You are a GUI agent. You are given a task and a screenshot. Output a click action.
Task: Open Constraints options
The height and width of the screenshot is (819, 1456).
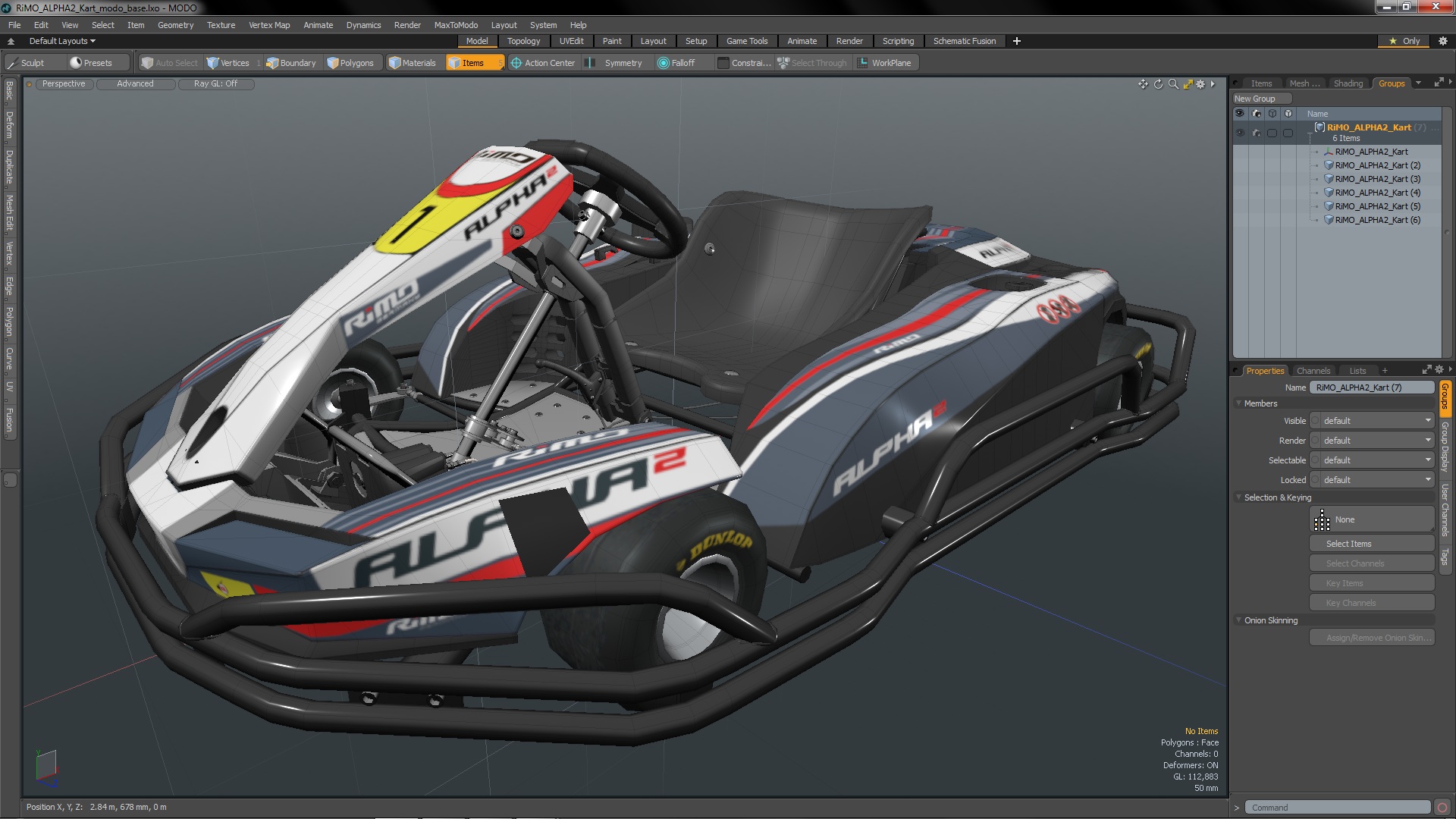[x=744, y=63]
